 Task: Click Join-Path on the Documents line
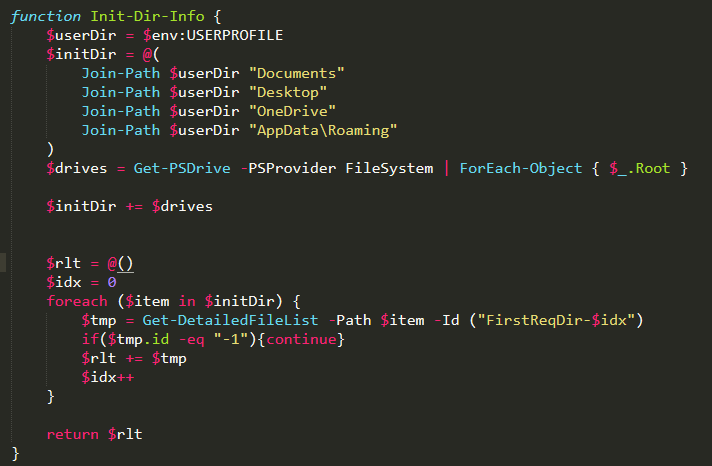pos(121,73)
